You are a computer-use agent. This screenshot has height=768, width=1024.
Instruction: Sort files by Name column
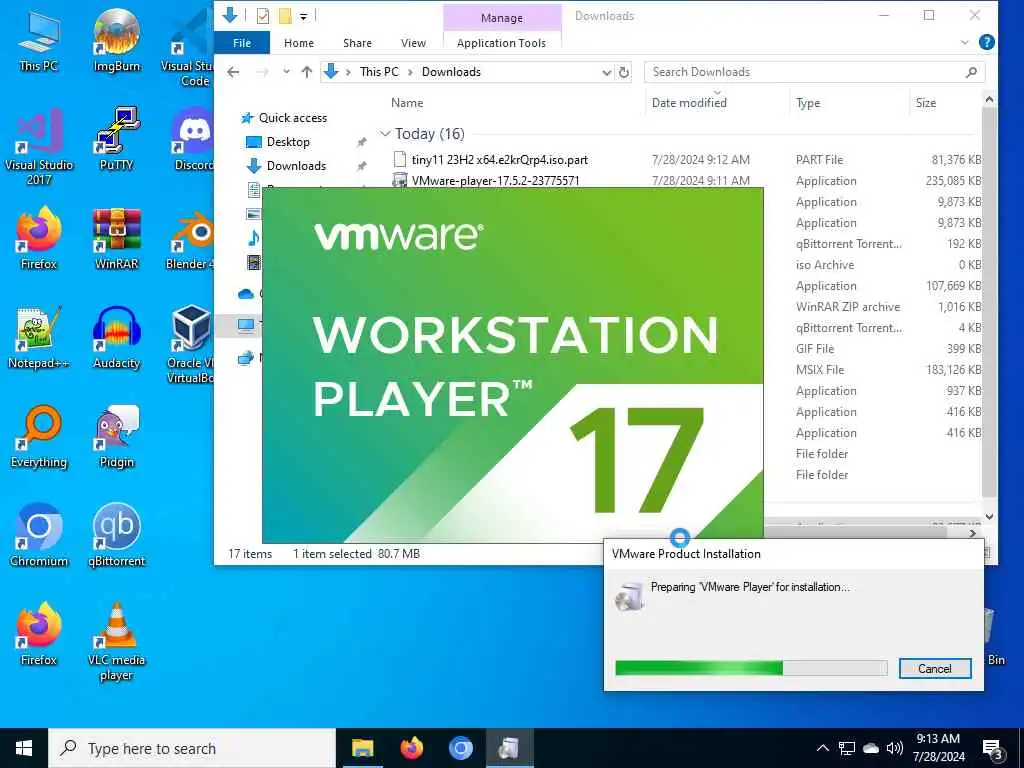click(x=407, y=103)
